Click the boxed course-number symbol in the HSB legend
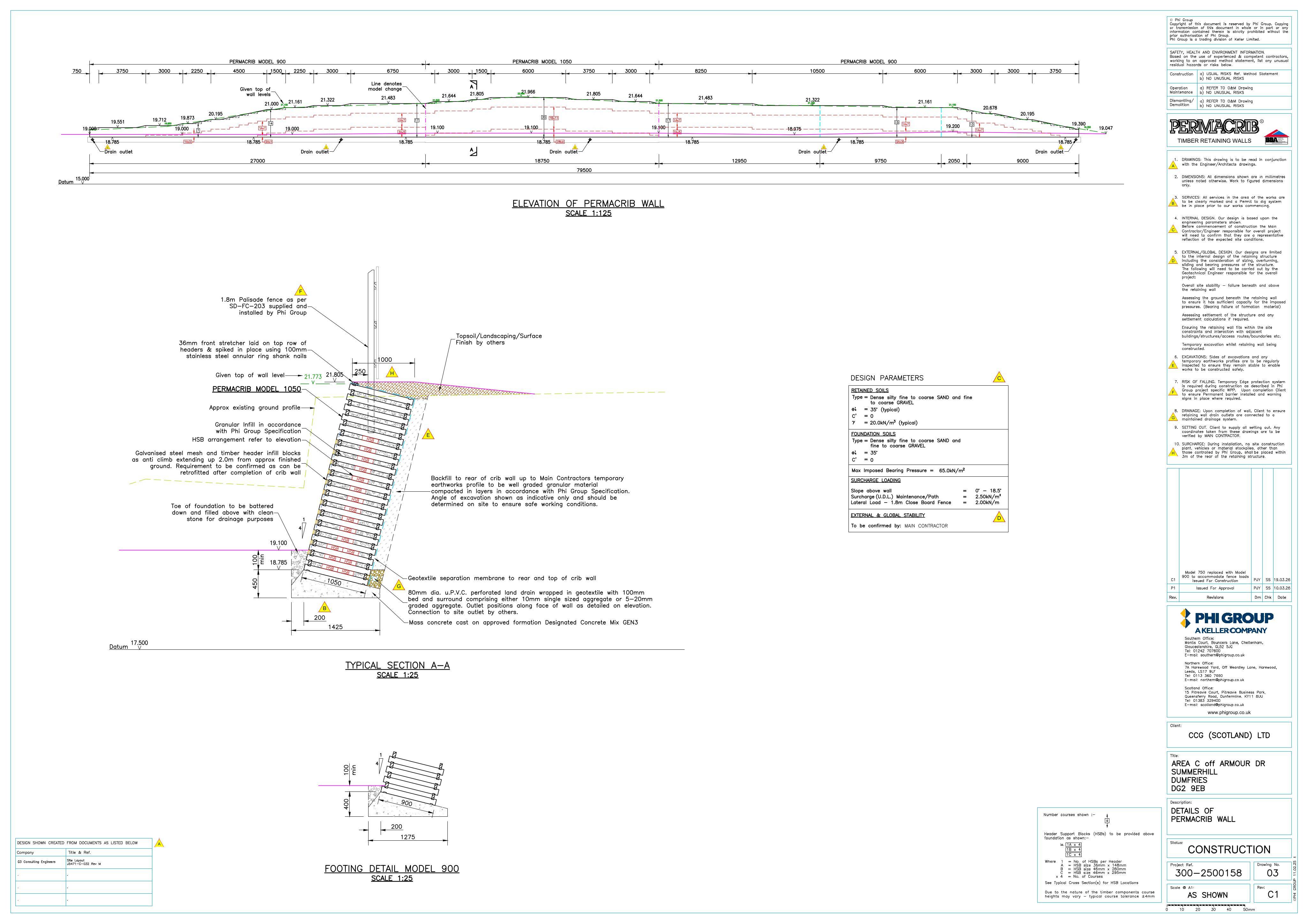The height and width of the screenshot is (924, 1308). point(1106,821)
